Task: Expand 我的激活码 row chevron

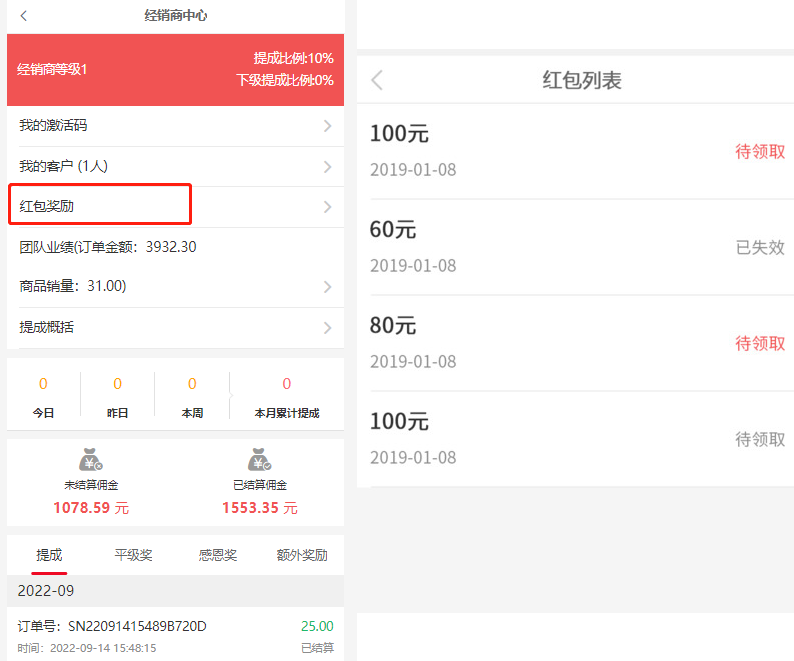Action: click(x=327, y=126)
